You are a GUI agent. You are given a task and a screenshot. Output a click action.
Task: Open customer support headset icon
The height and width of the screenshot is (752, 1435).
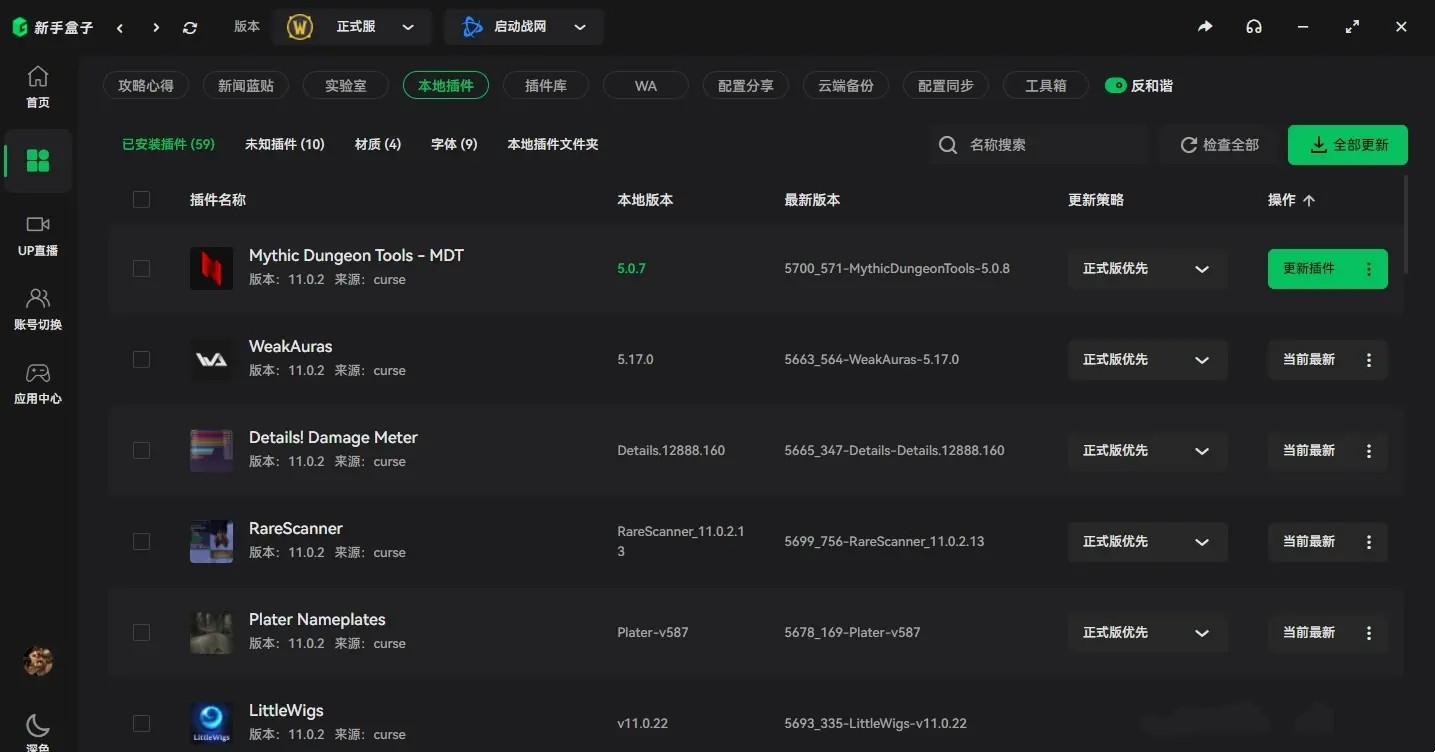point(1254,27)
